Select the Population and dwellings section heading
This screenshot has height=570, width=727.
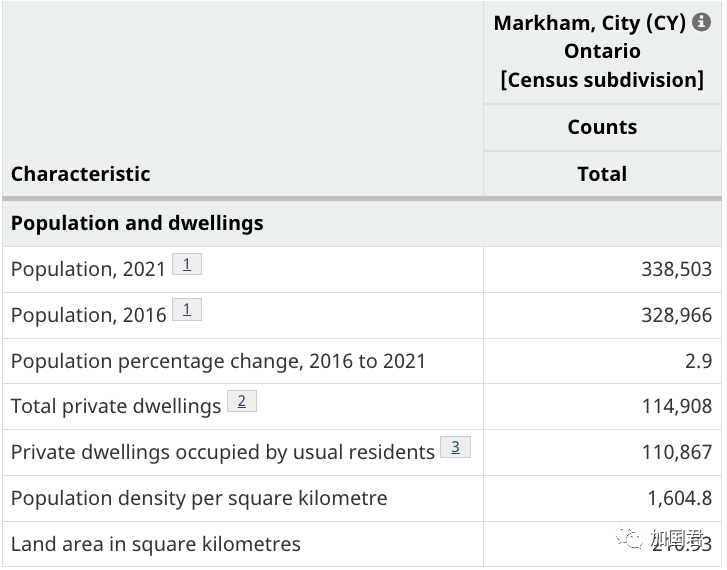137,223
